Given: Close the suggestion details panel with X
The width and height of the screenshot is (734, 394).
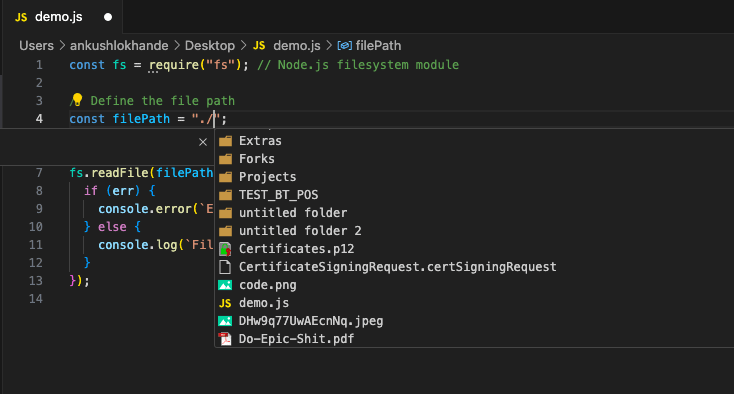Looking at the screenshot, I should [203, 142].
